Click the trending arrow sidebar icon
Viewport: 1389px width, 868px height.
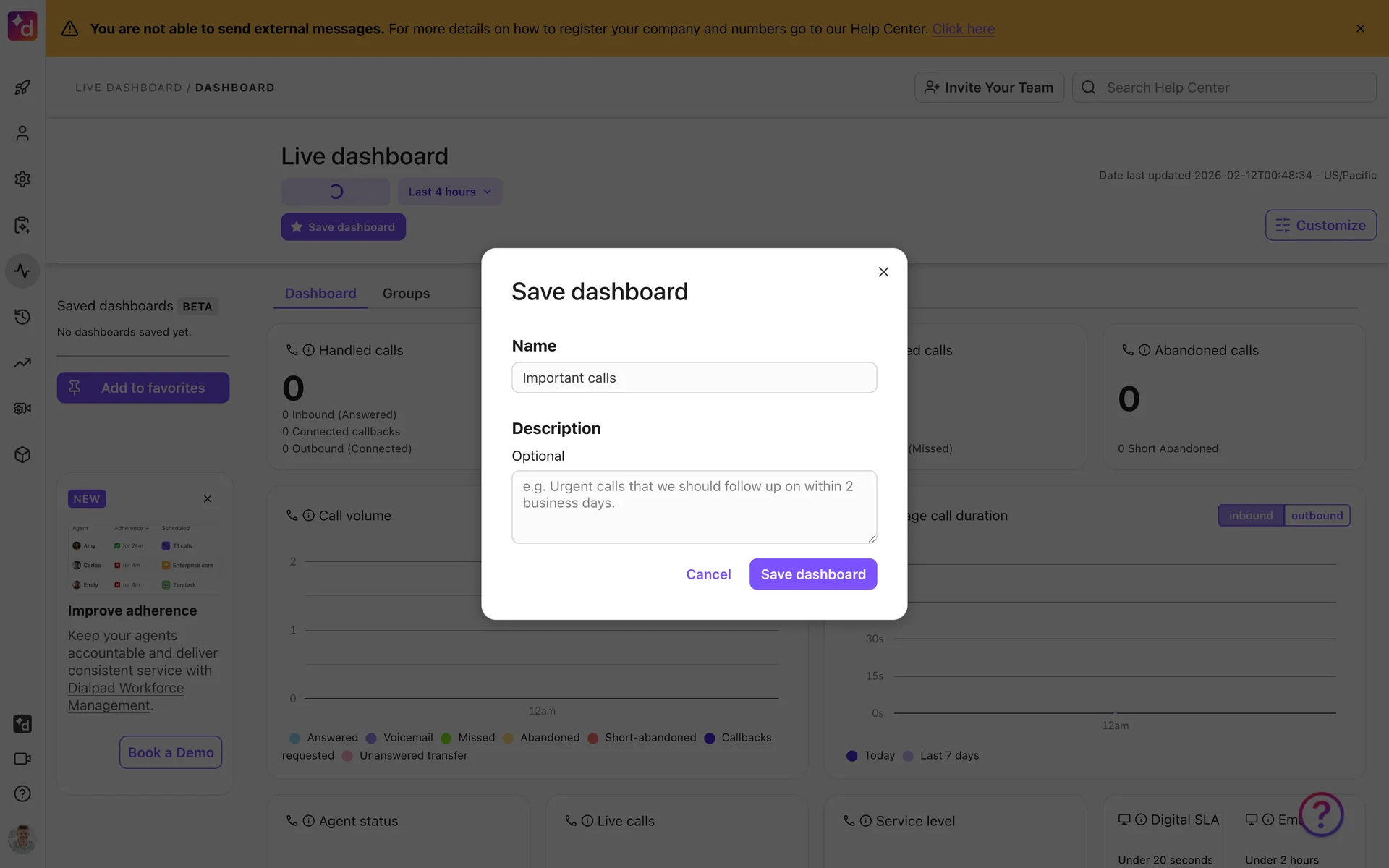[22, 363]
